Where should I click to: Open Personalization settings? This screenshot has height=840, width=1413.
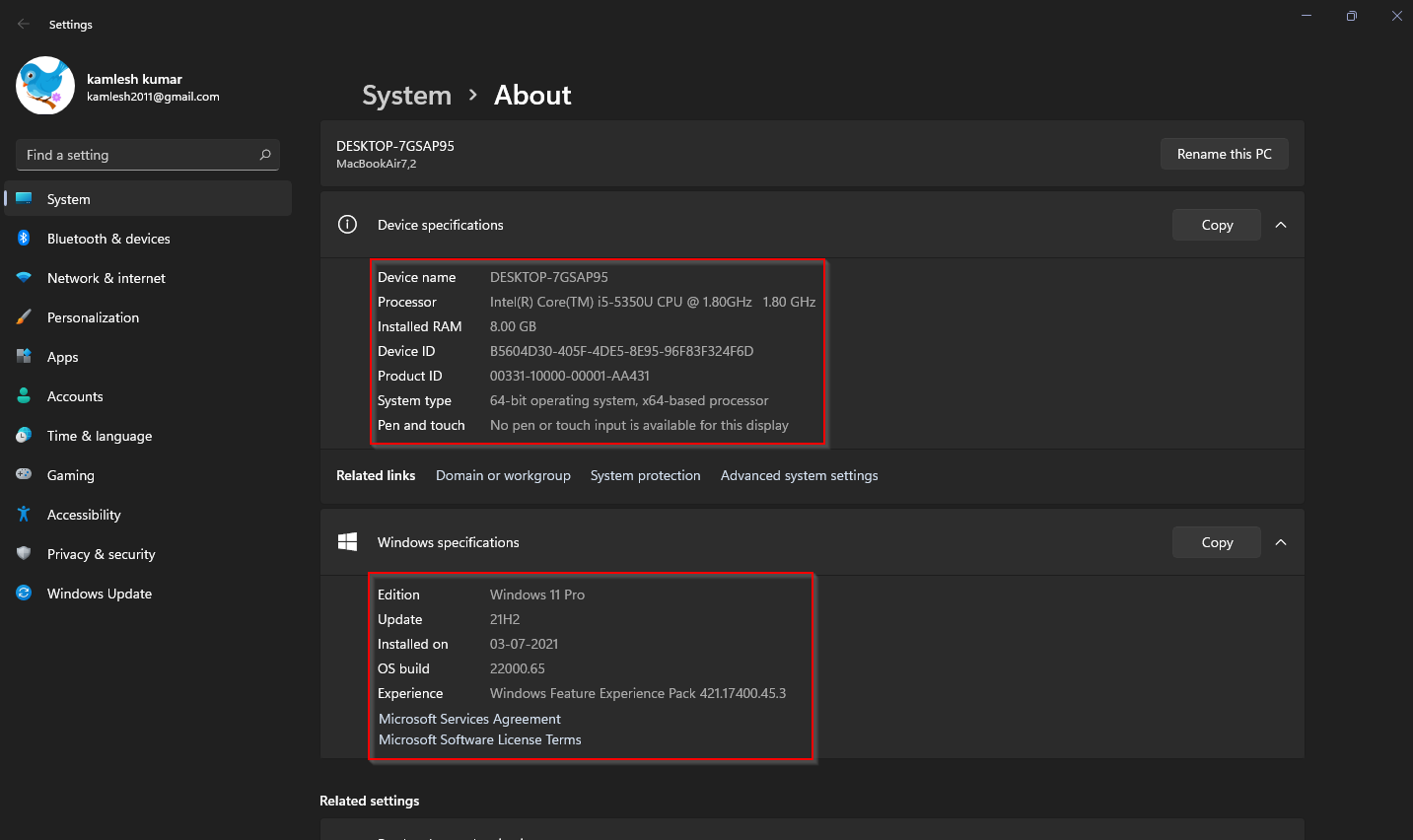click(x=148, y=317)
